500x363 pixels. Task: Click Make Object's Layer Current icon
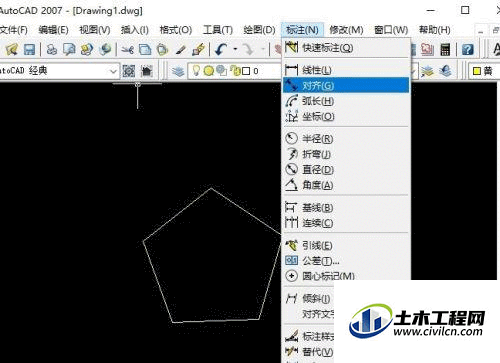[x=428, y=71]
